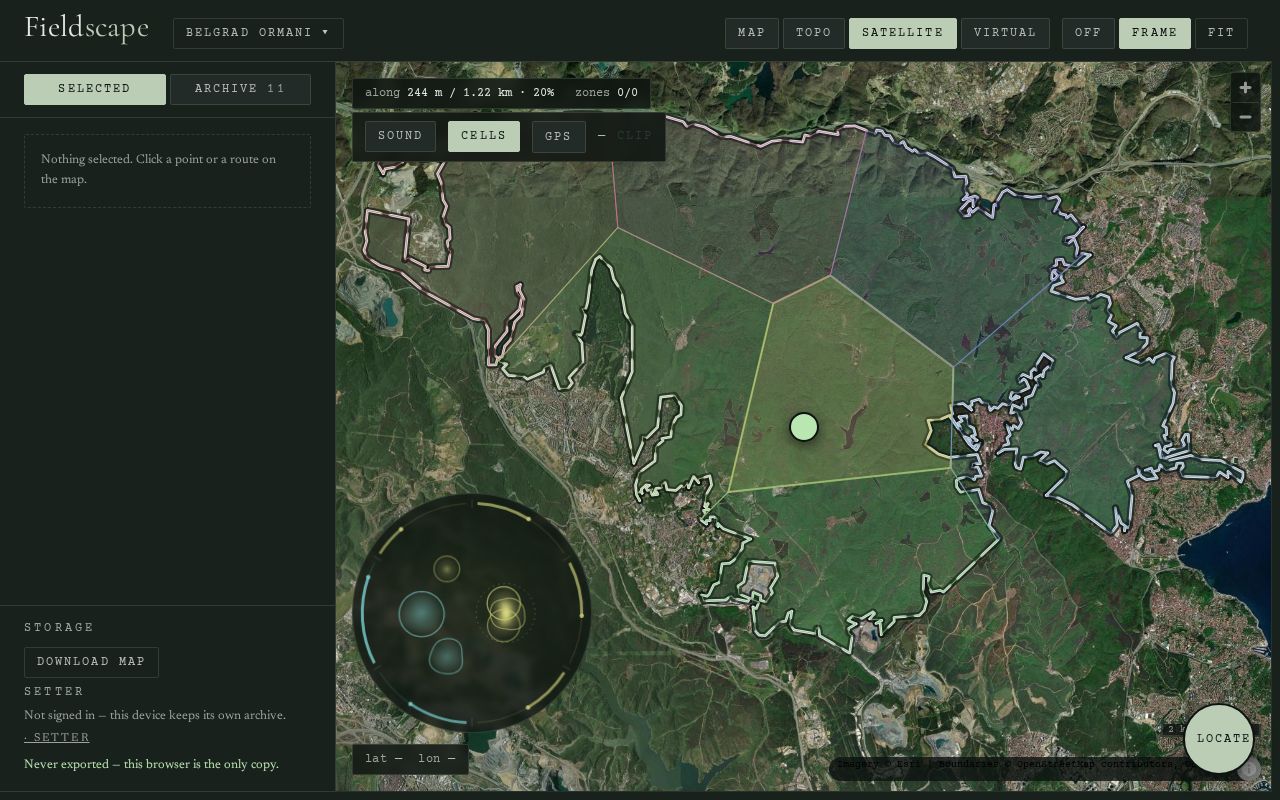Screen dimensions: 1280x800
Task: Click the lower teal blob in the radar
Action: (446, 656)
